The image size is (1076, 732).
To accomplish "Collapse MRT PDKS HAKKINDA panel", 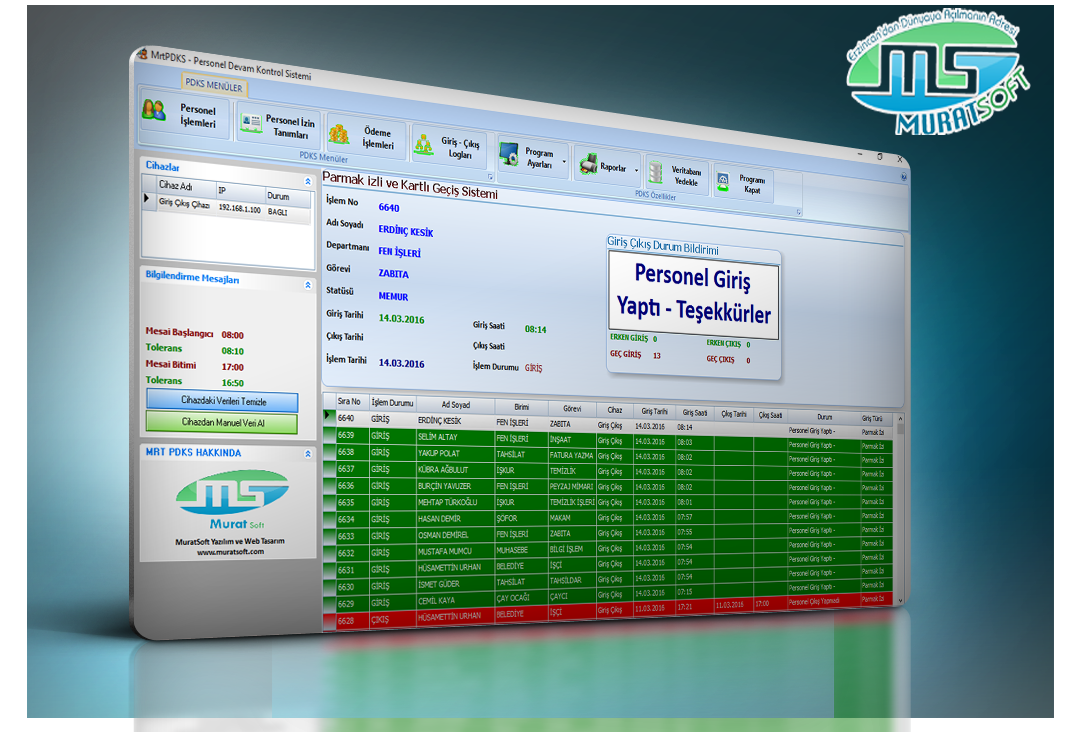I will point(308,453).
